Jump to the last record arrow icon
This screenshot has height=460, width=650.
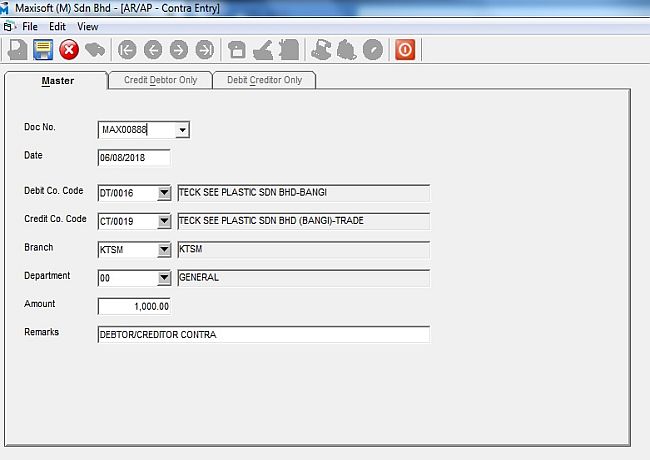tap(205, 49)
